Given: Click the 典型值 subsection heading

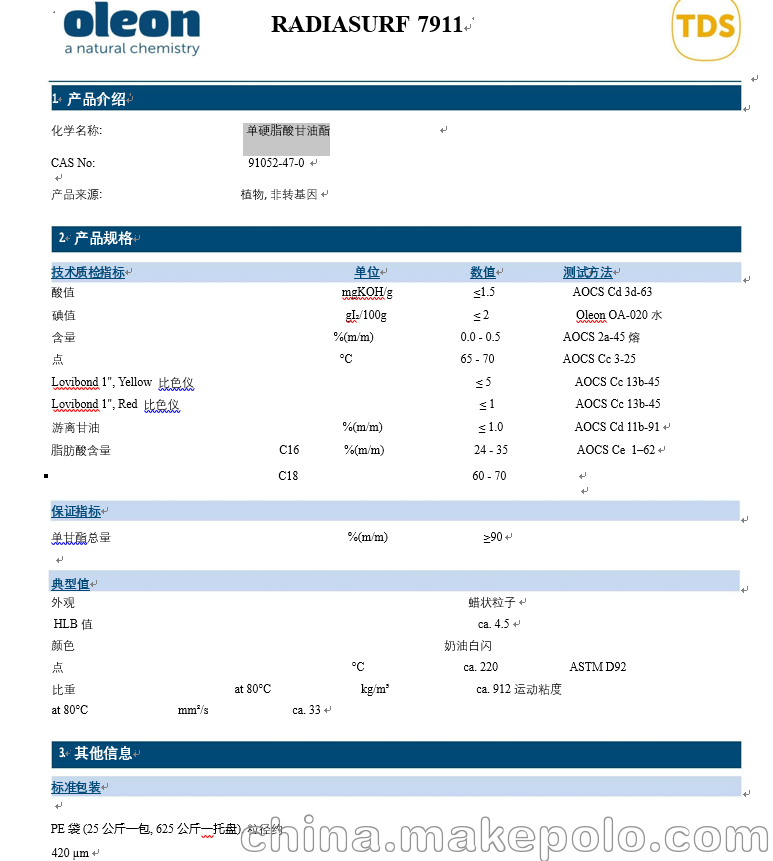Looking at the screenshot, I should (70, 584).
